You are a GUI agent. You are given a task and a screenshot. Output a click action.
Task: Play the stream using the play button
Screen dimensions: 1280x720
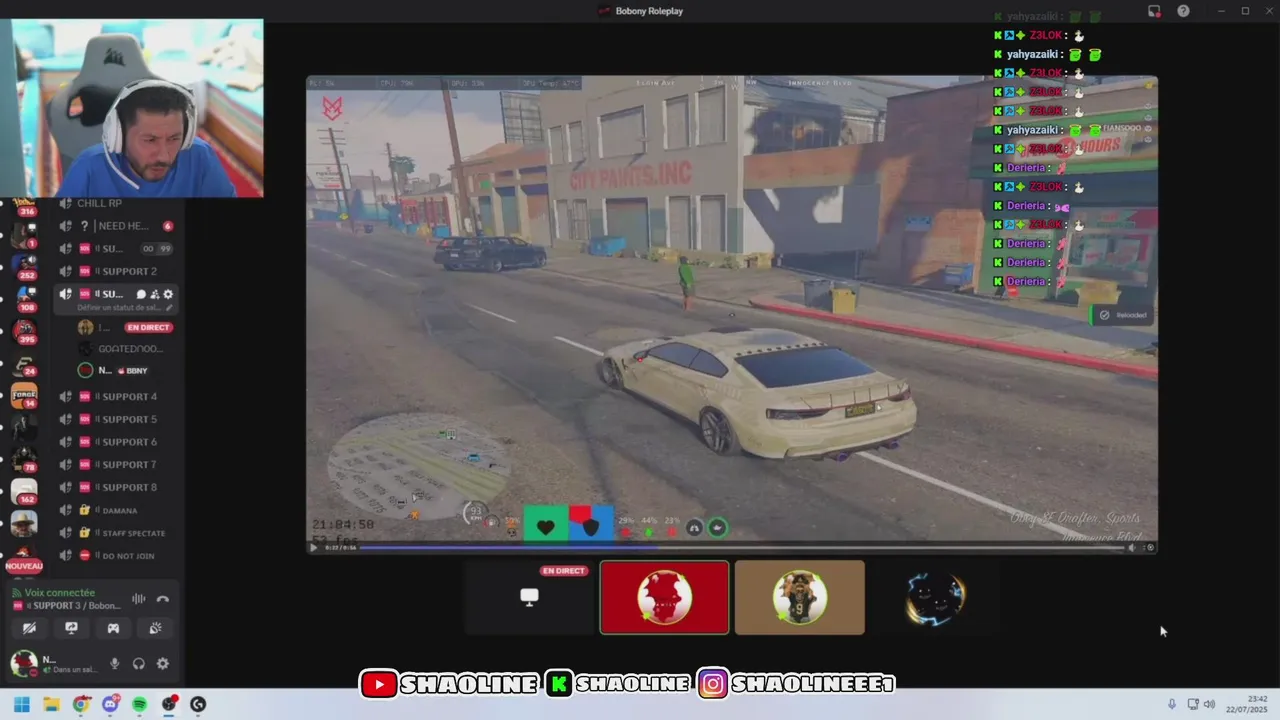pyautogui.click(x=314, y=547)
